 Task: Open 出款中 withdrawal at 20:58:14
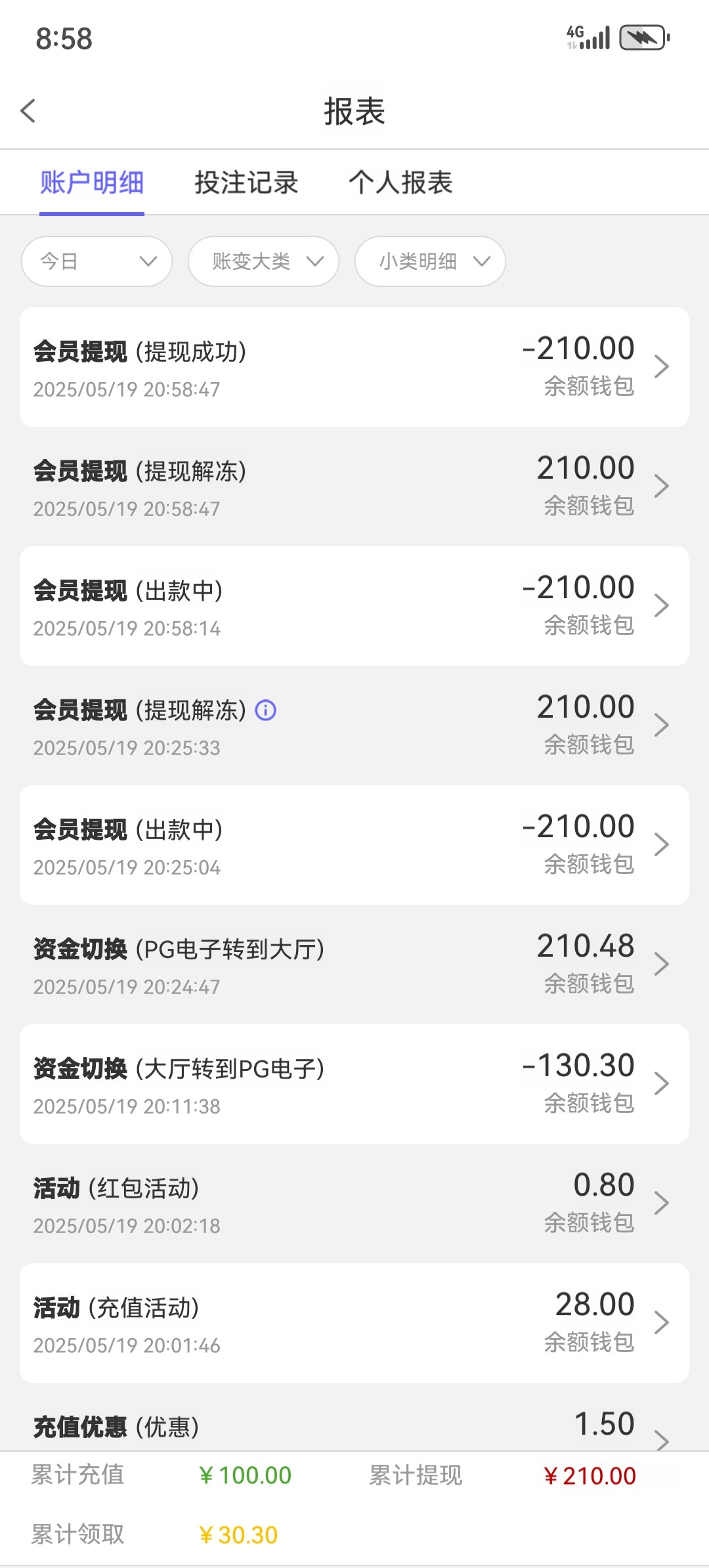354,606
